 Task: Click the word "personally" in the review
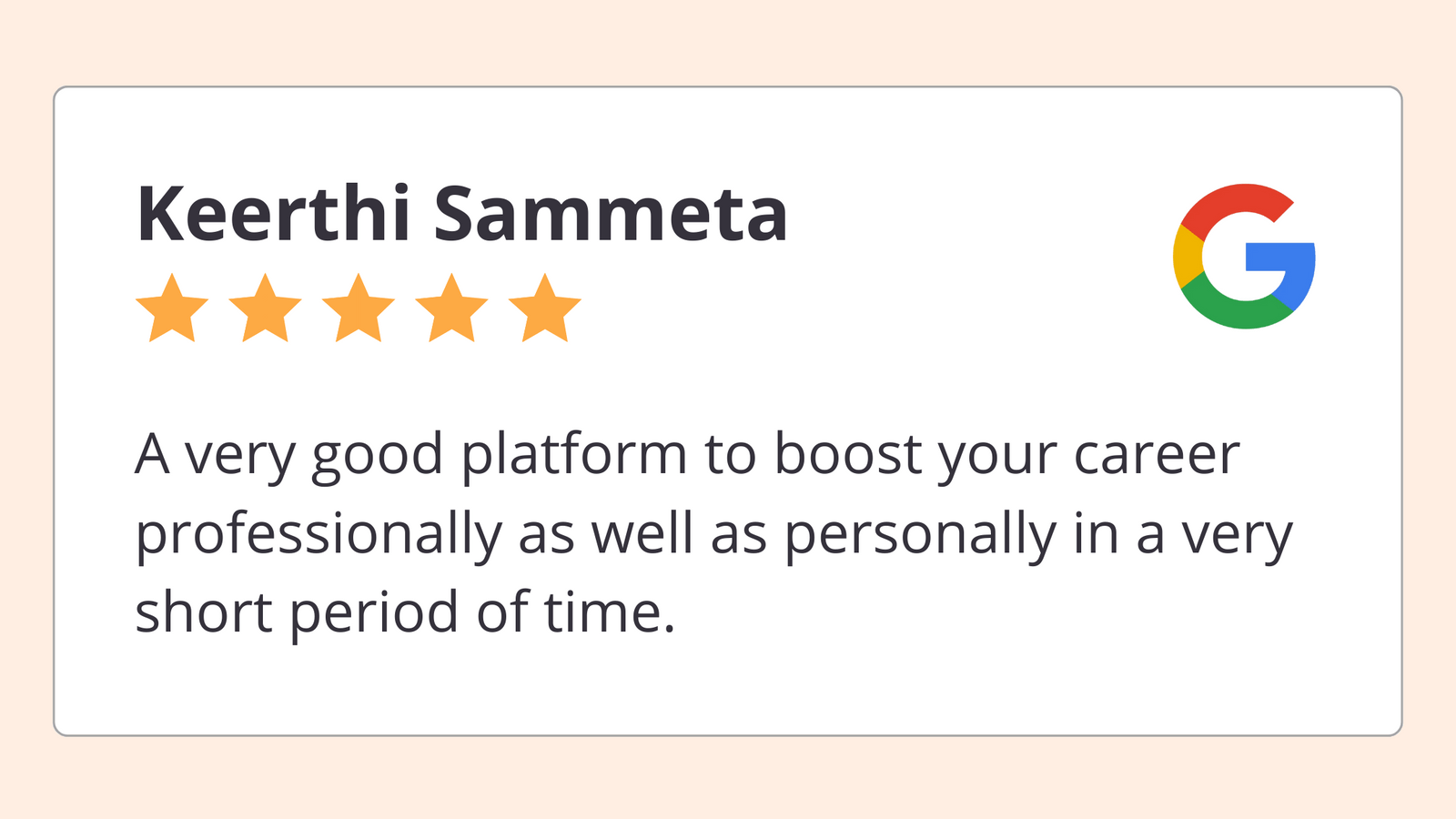pyautogui.click(x=920, y=535)
